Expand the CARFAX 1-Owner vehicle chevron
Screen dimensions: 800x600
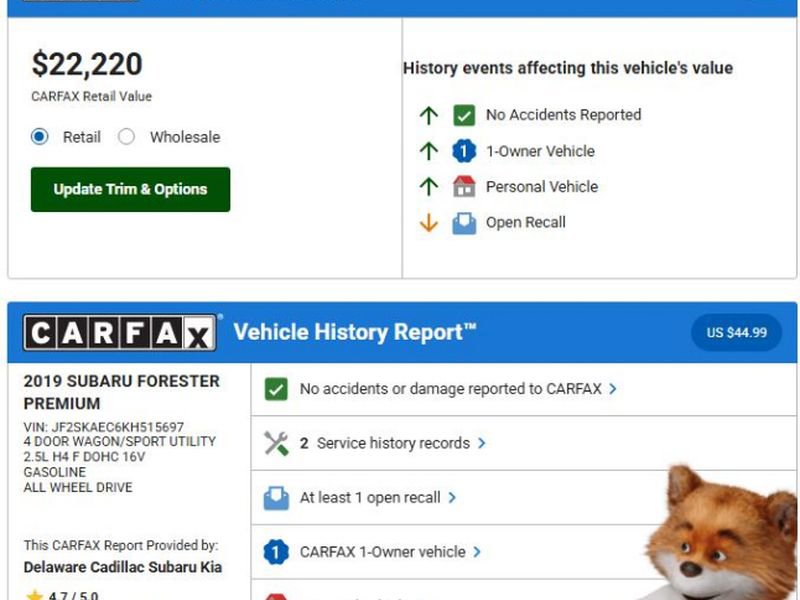477,551
